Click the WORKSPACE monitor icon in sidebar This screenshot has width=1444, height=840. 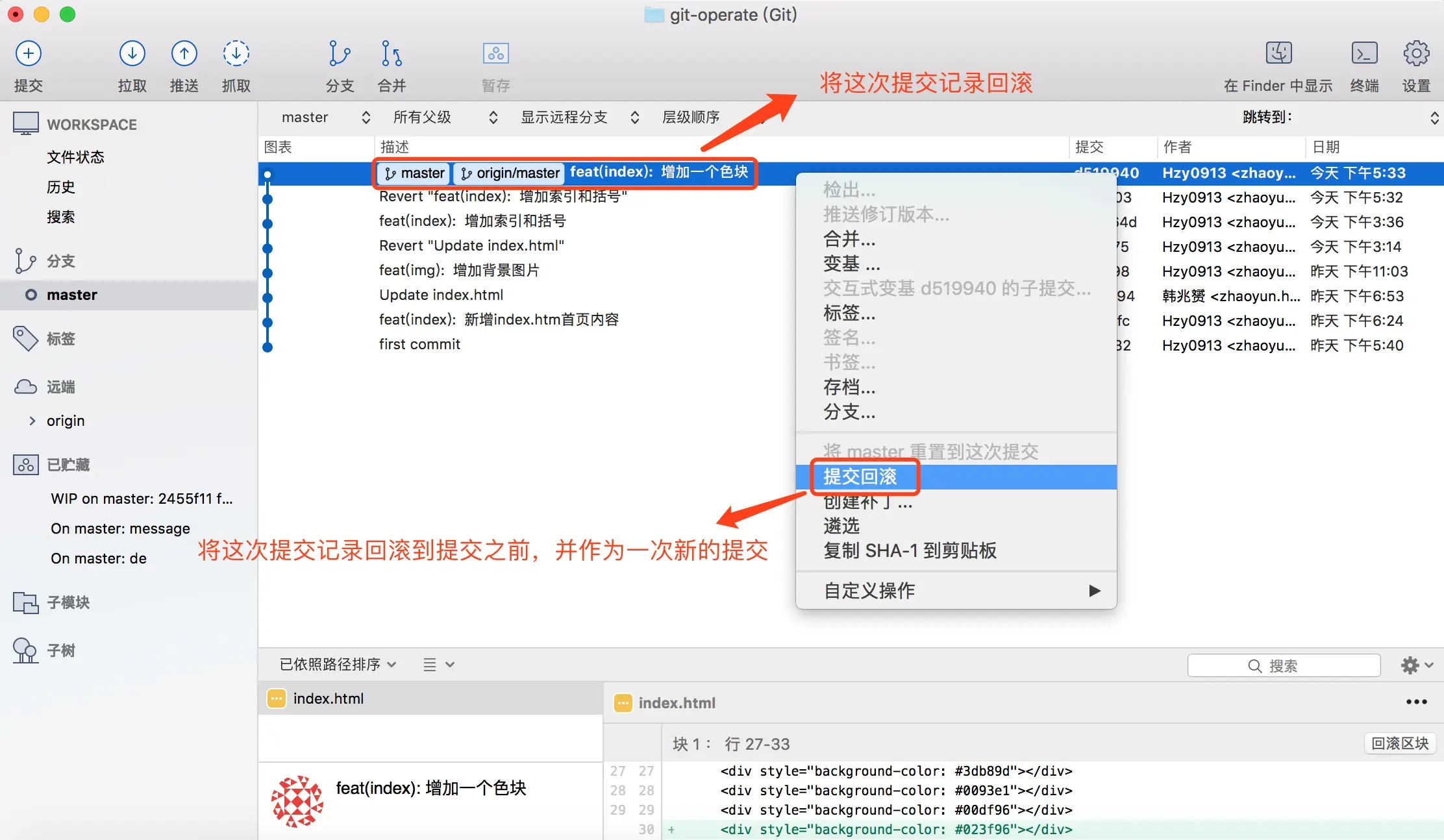click(x=26, y=123)
